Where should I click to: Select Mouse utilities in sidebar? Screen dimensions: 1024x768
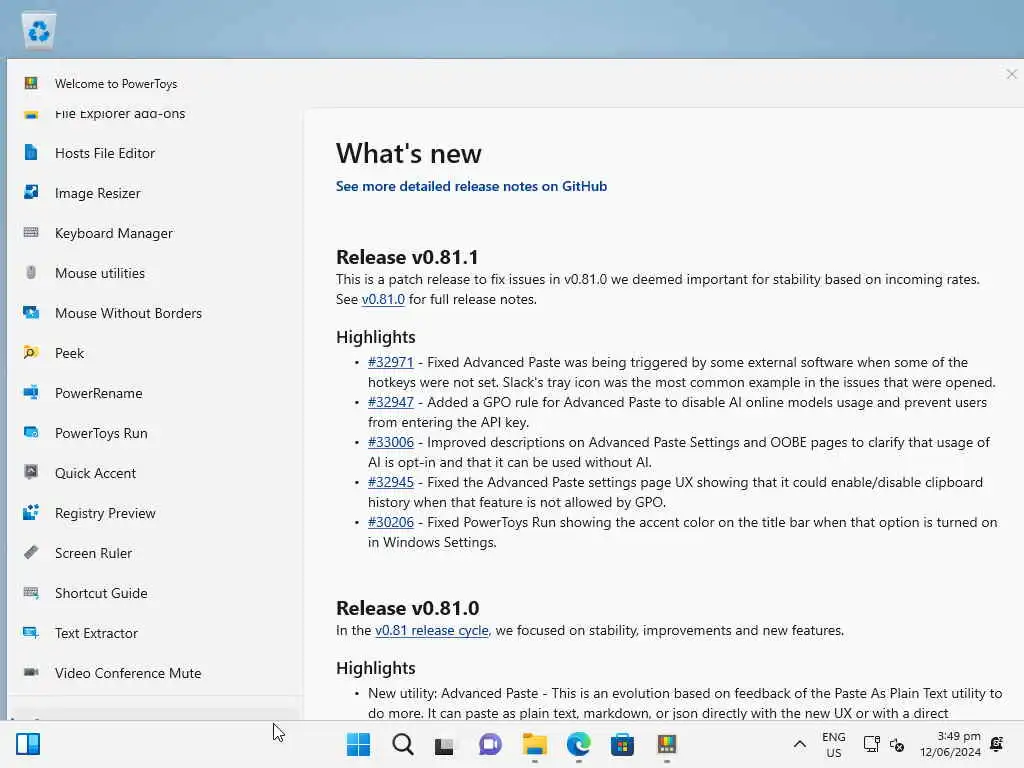point(155,273)
